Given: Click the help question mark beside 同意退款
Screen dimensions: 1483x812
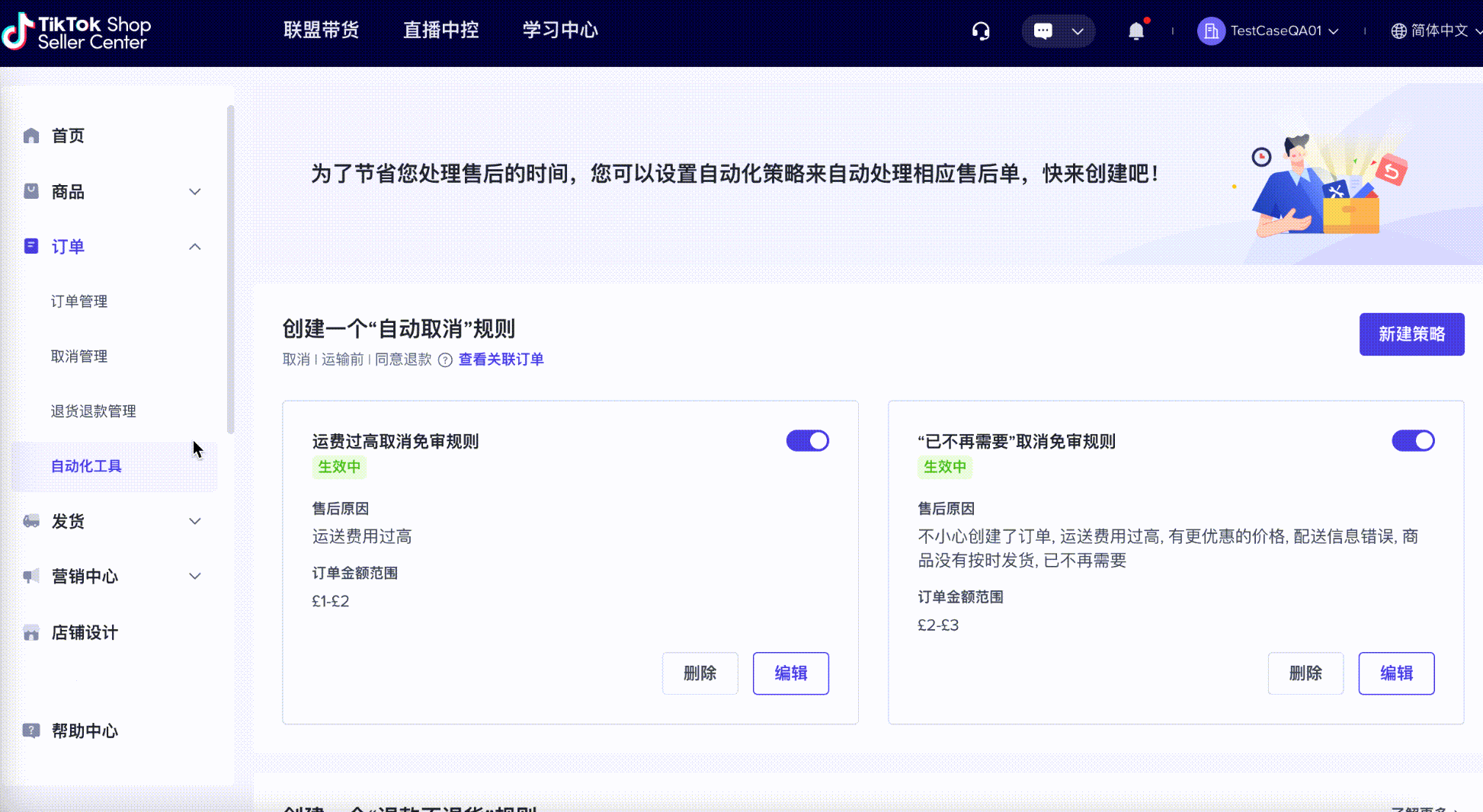Looking at the screenshot, I should click(x=445, y=360).
